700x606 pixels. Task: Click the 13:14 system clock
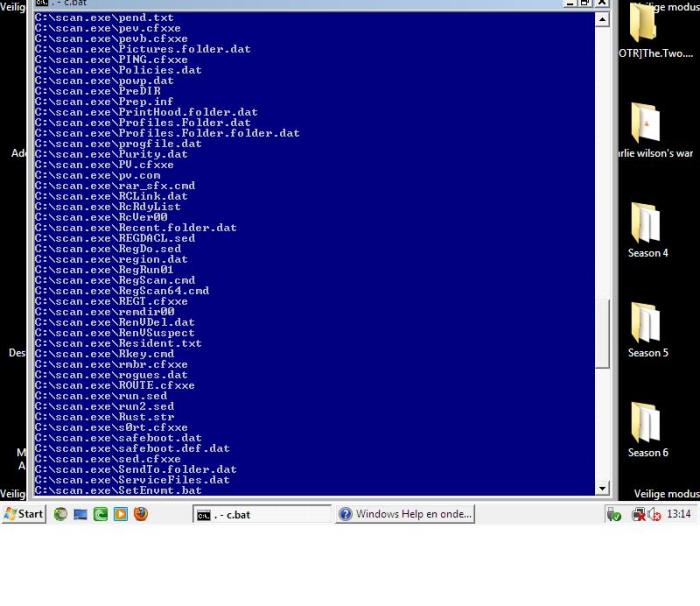pyautogui.click(x=679, y=514)
